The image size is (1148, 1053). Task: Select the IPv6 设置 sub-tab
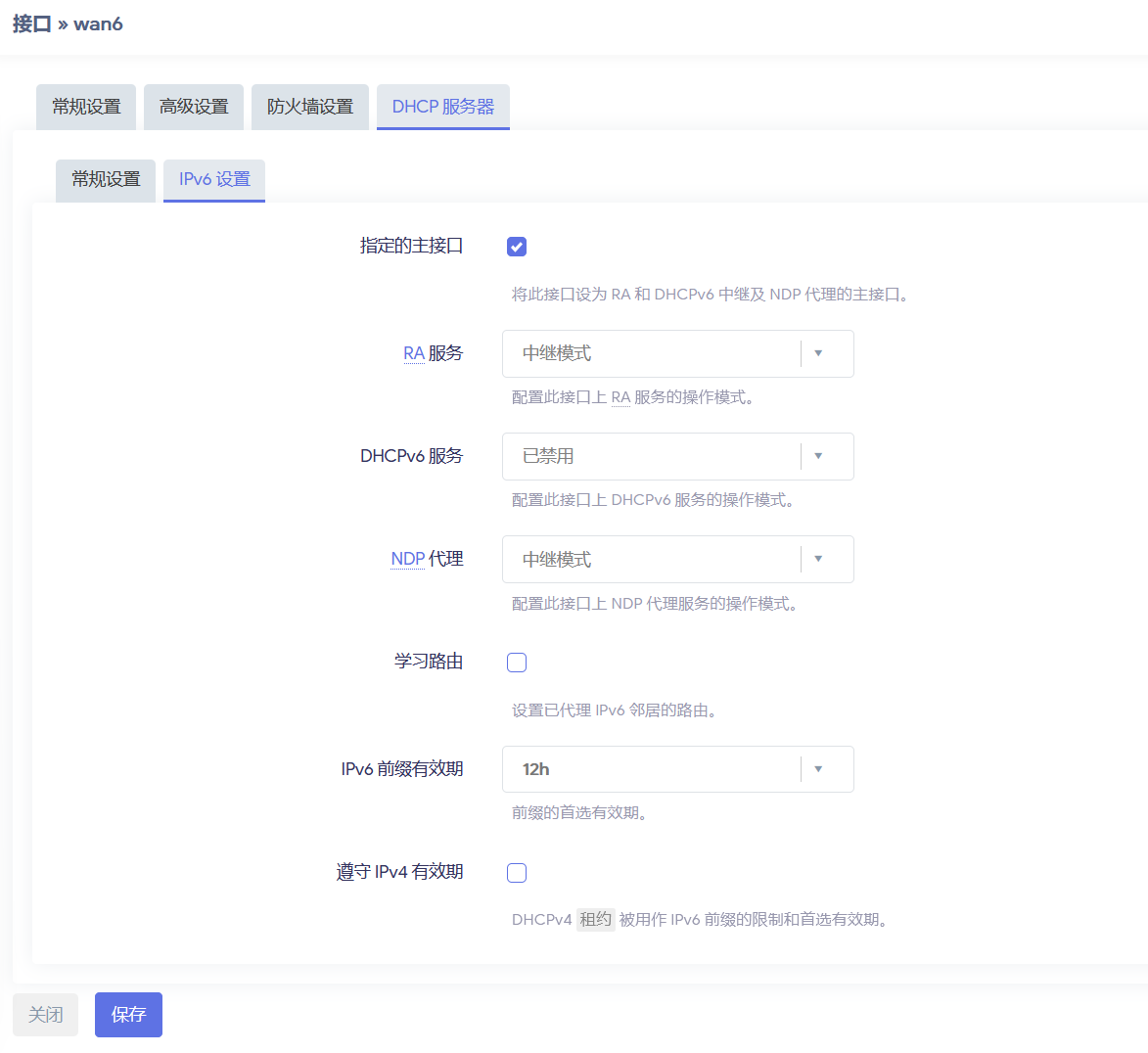tap(213, 180)
